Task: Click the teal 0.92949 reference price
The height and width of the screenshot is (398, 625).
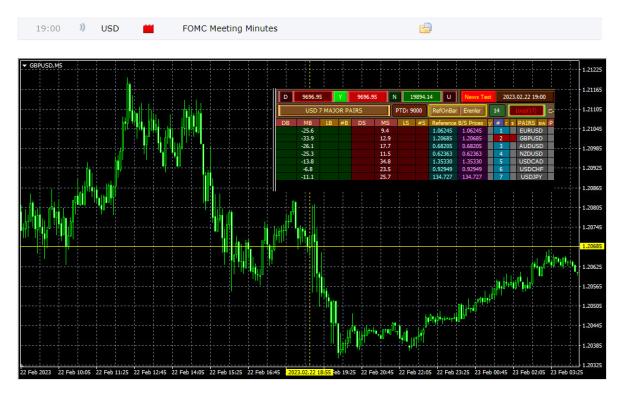Action: [x=442, y=169]
